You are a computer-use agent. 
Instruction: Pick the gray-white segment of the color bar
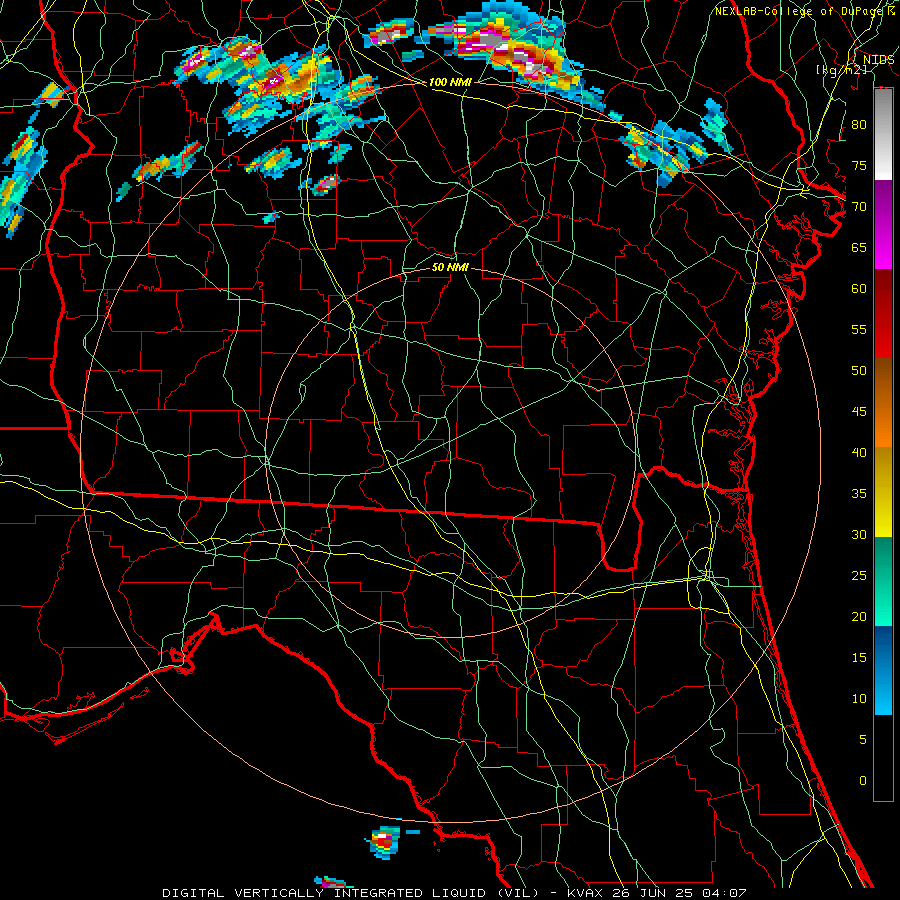click(883, 134)
